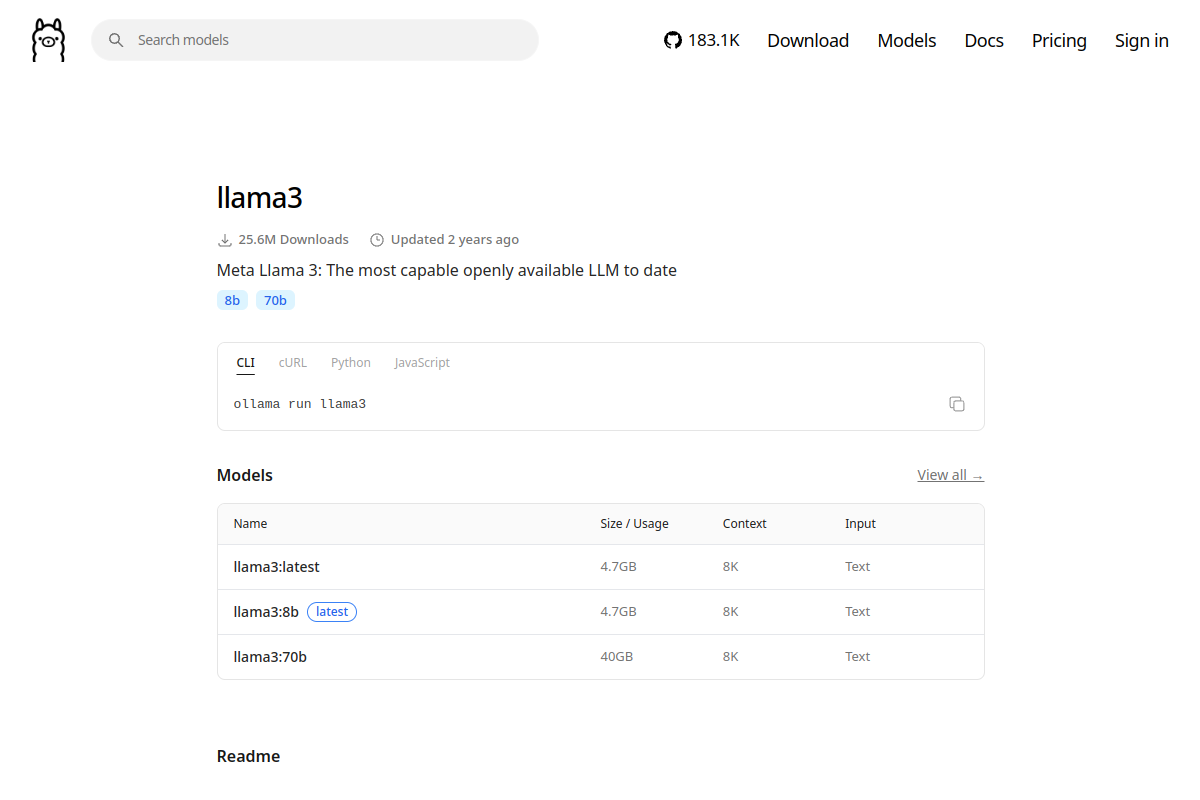Click the Size / Usage column header
This screenshot has width=1200, height=800.
(x=635, y=524)
